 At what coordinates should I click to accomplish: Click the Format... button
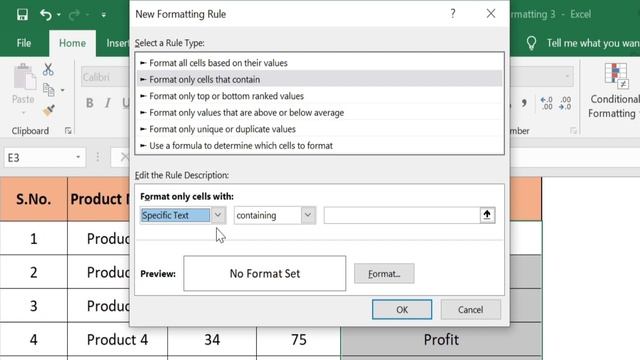click(384, 273)
